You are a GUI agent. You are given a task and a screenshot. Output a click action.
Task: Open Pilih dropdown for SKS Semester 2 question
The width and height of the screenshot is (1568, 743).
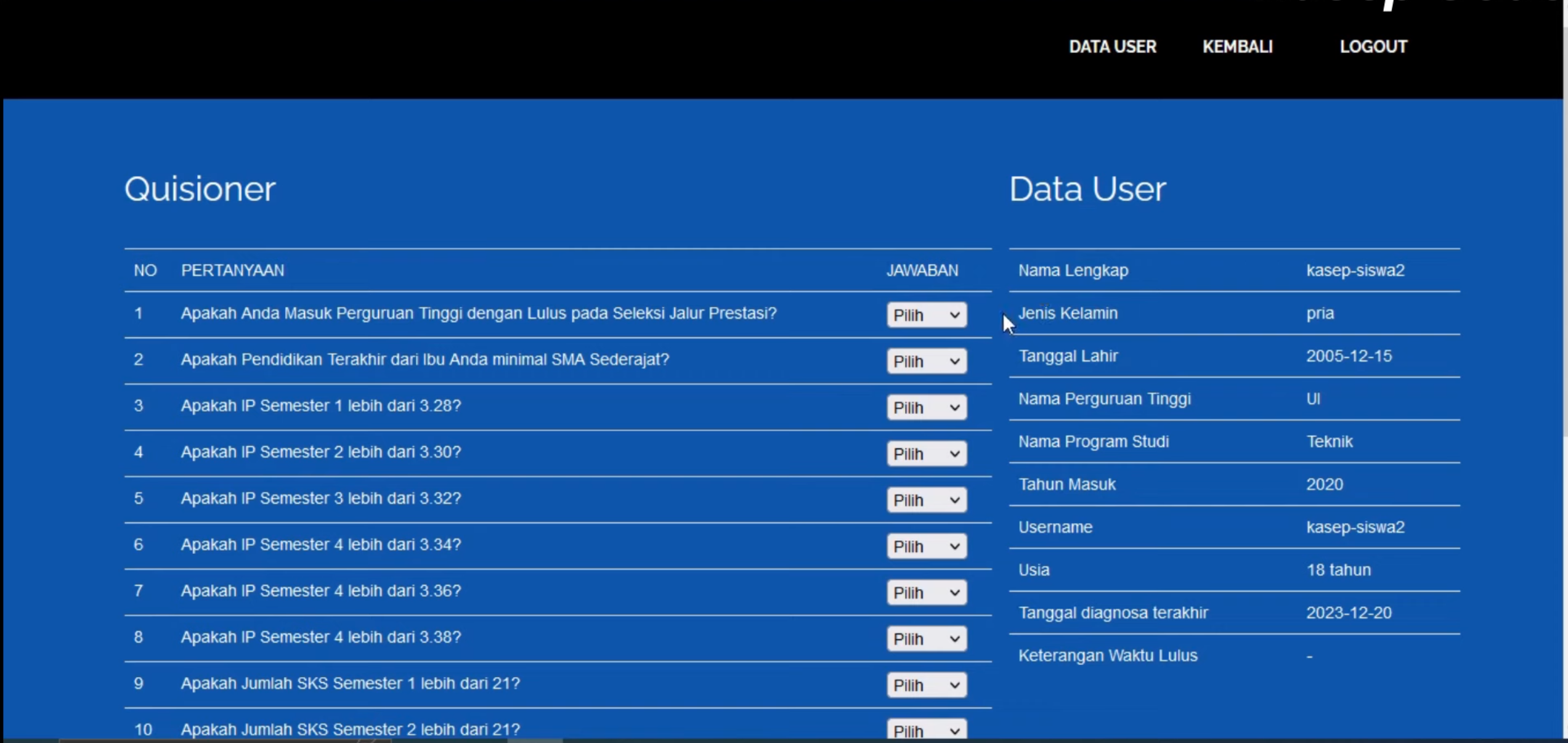tap(927, 729)
